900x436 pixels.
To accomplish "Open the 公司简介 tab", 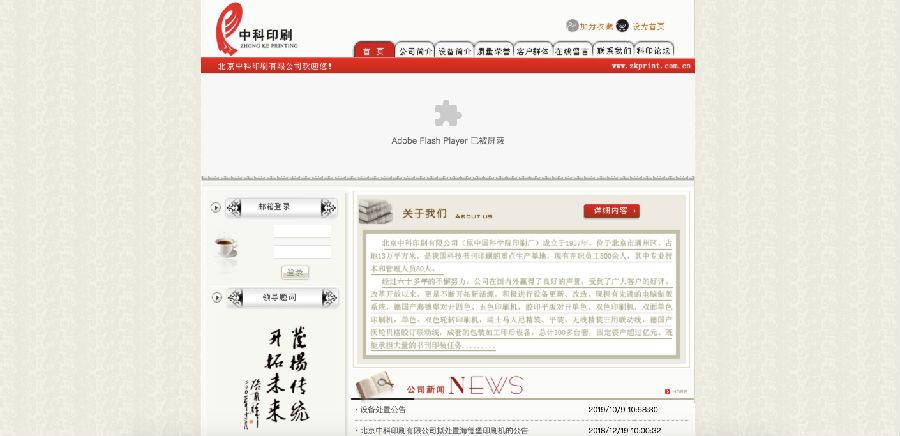I will click(x=415, y=50).
